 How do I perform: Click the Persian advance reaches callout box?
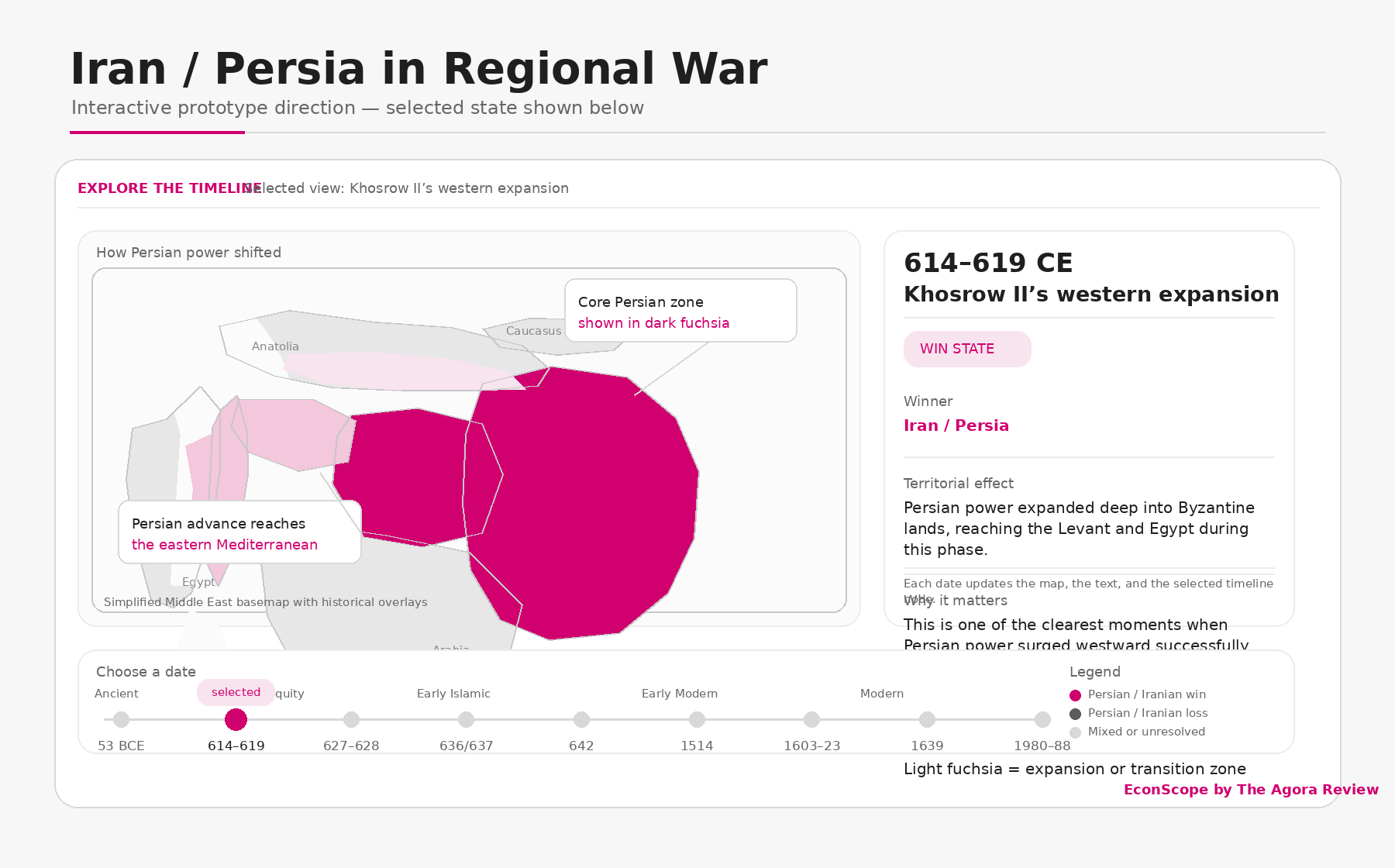pyautogui.click(x=239, y=532)
